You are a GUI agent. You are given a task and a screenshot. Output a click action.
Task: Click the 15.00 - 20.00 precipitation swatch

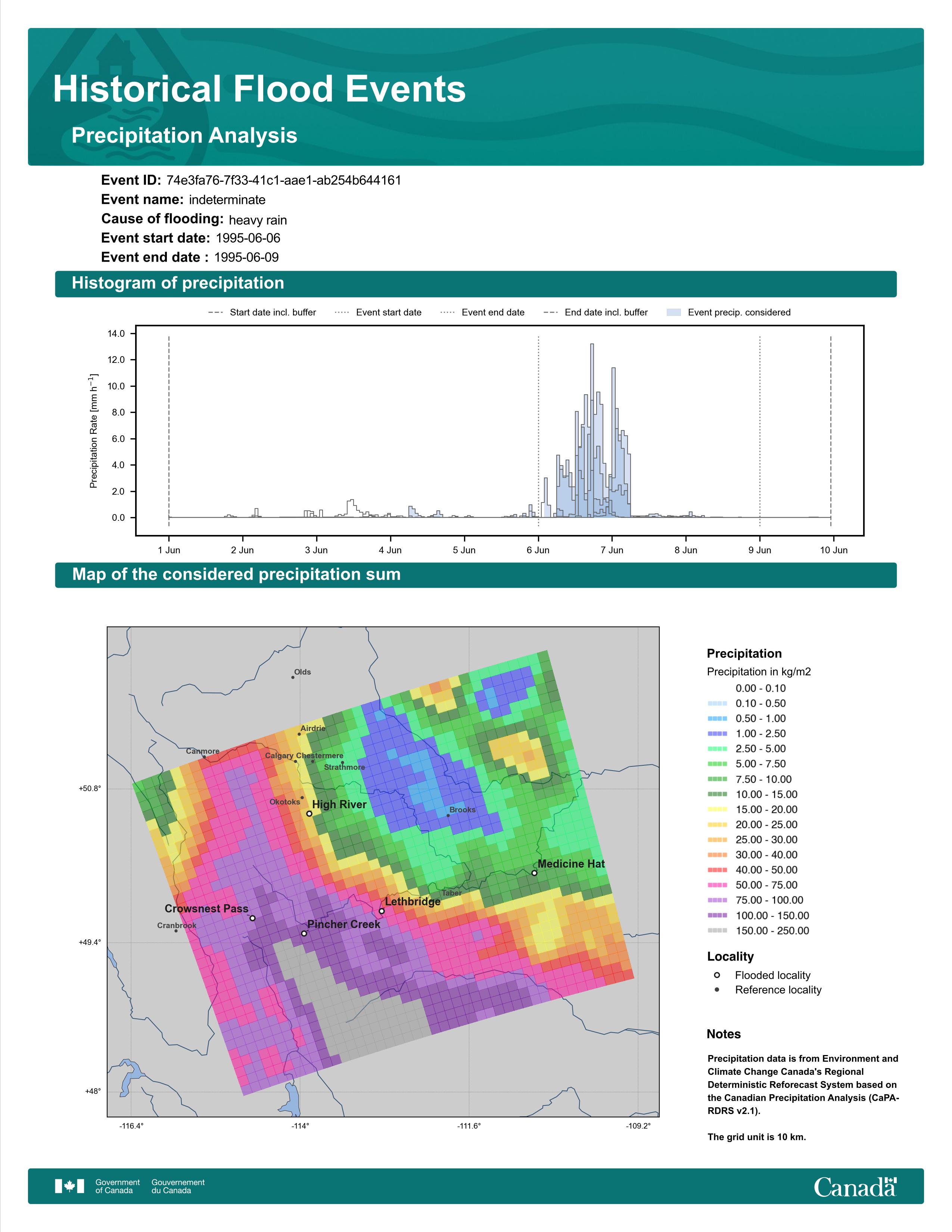click(x=718, y=809)
